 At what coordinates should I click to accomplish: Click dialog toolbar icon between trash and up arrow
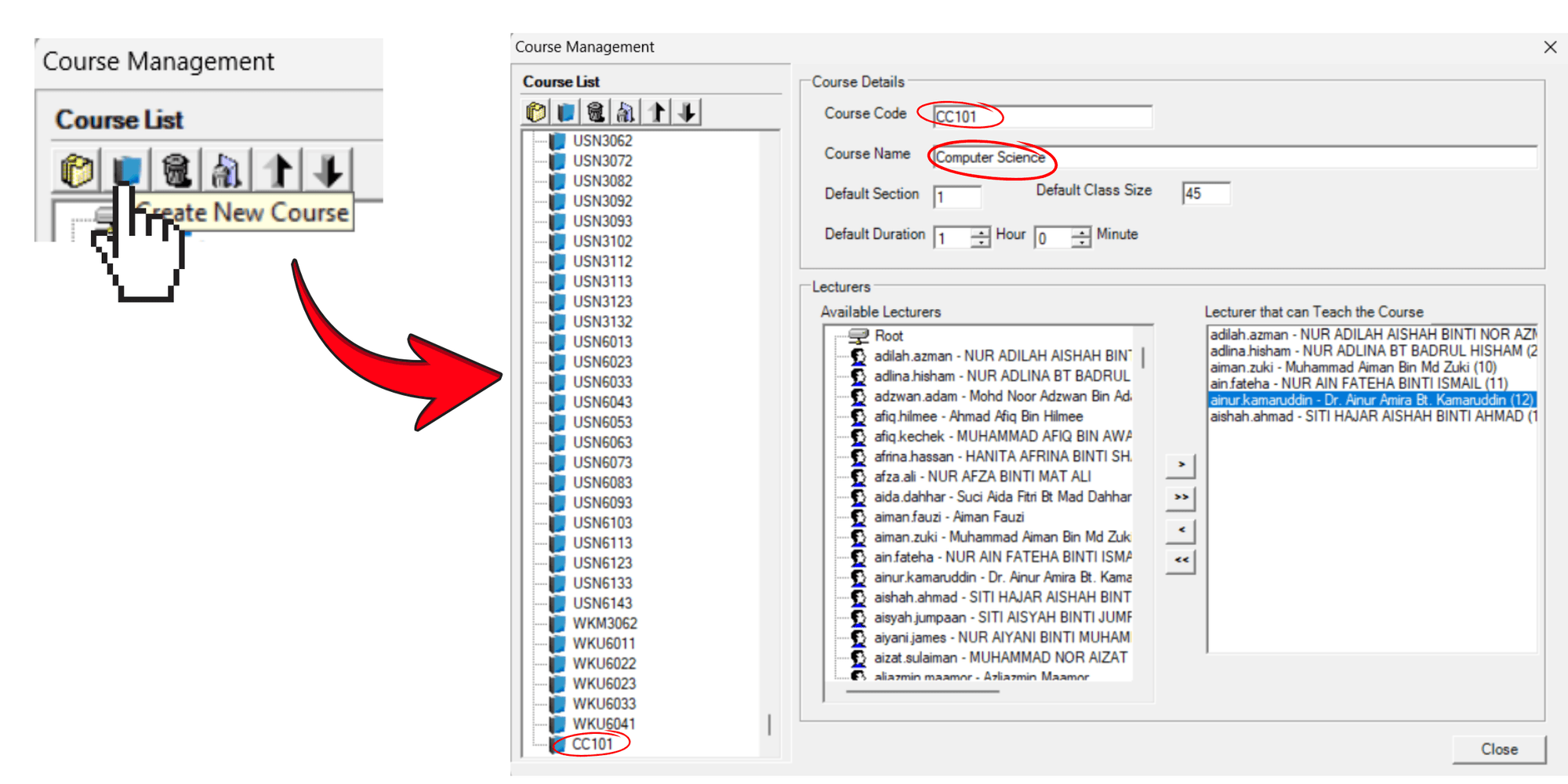[x=626, y=112]
